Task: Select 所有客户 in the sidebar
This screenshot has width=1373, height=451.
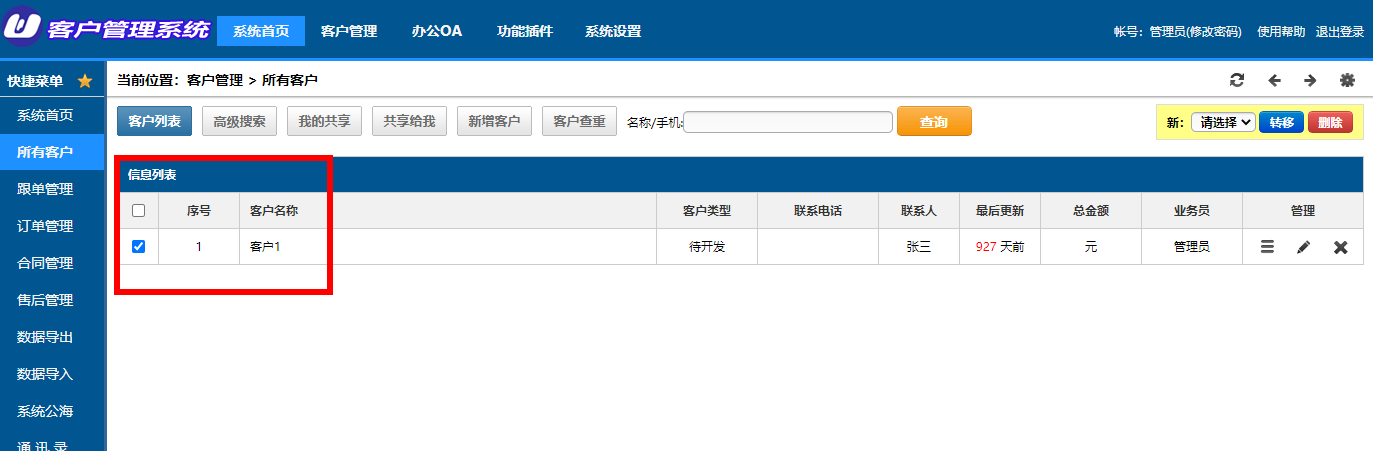Action: [x=52, y=152]
